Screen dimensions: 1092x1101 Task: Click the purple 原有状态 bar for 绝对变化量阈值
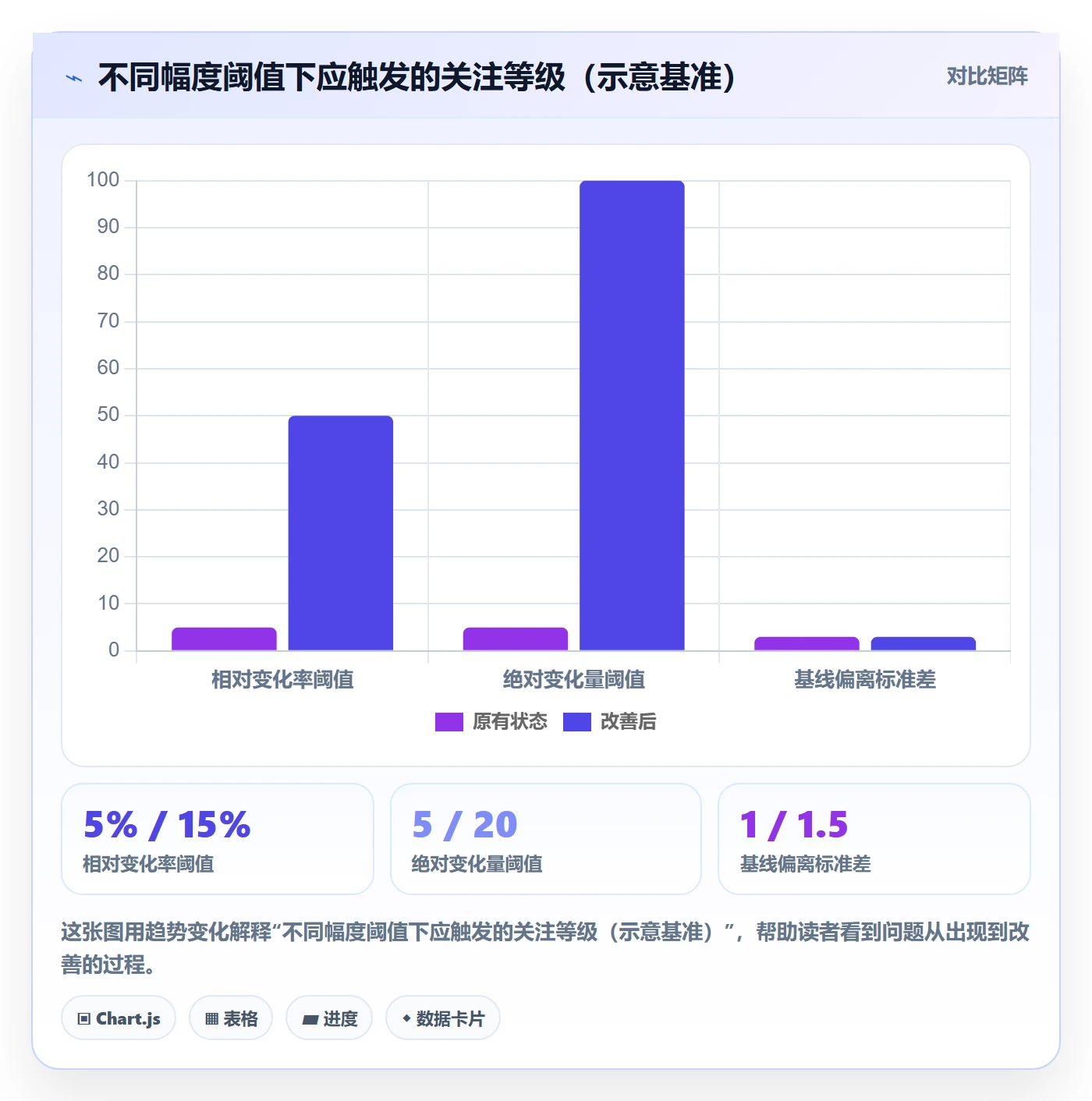(x=516, y=639)
